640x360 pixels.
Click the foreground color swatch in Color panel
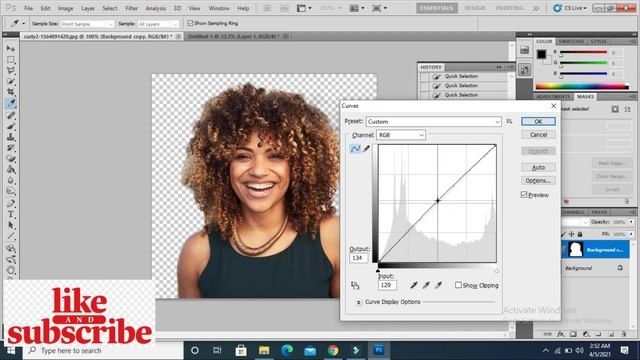click(x=541, y=54)
